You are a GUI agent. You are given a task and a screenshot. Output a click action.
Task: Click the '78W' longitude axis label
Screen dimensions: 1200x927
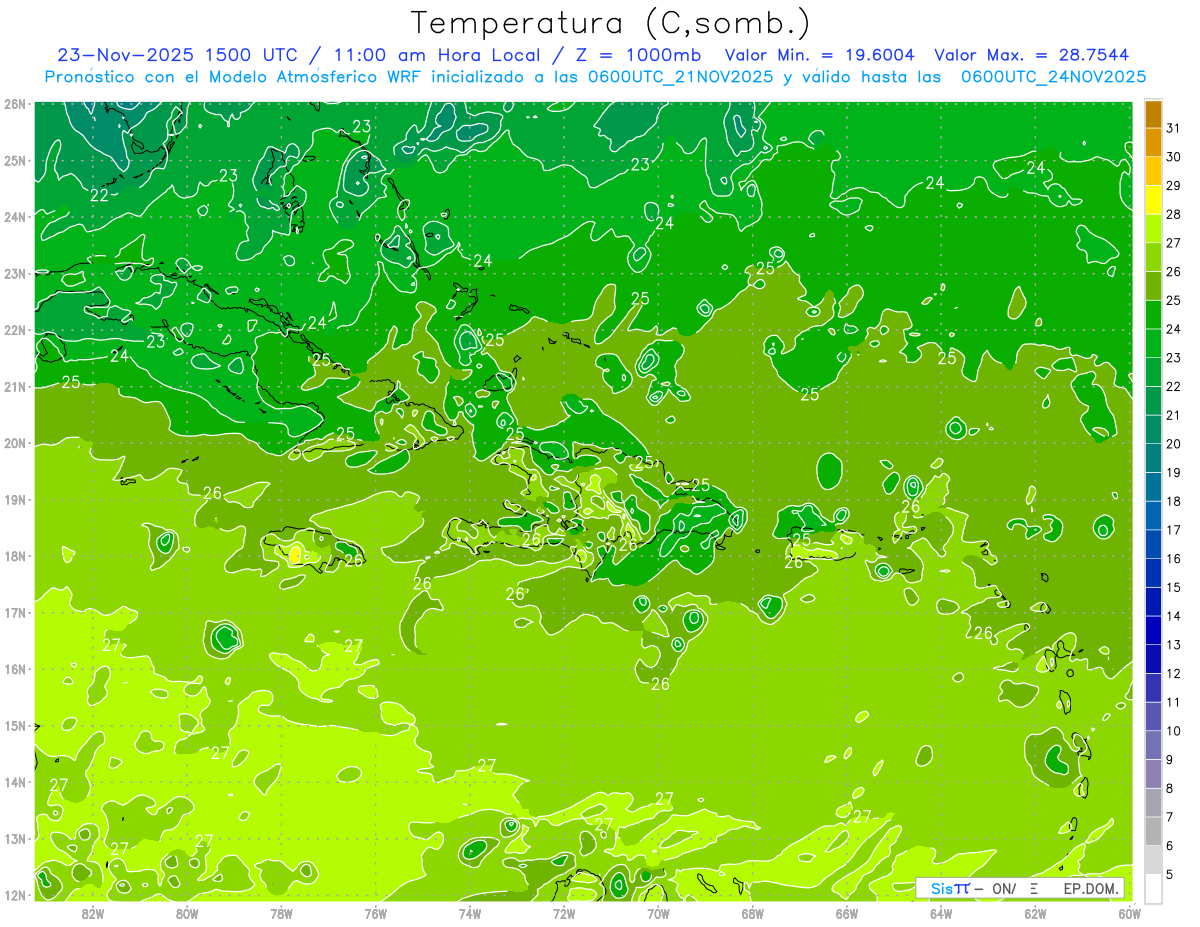[281, 912]
